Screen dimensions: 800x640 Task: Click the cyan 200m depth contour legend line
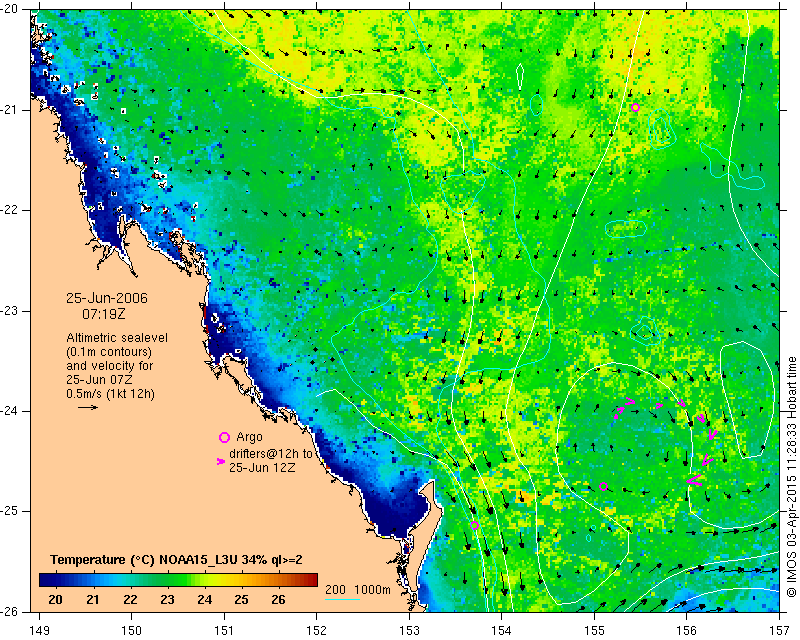342,599
